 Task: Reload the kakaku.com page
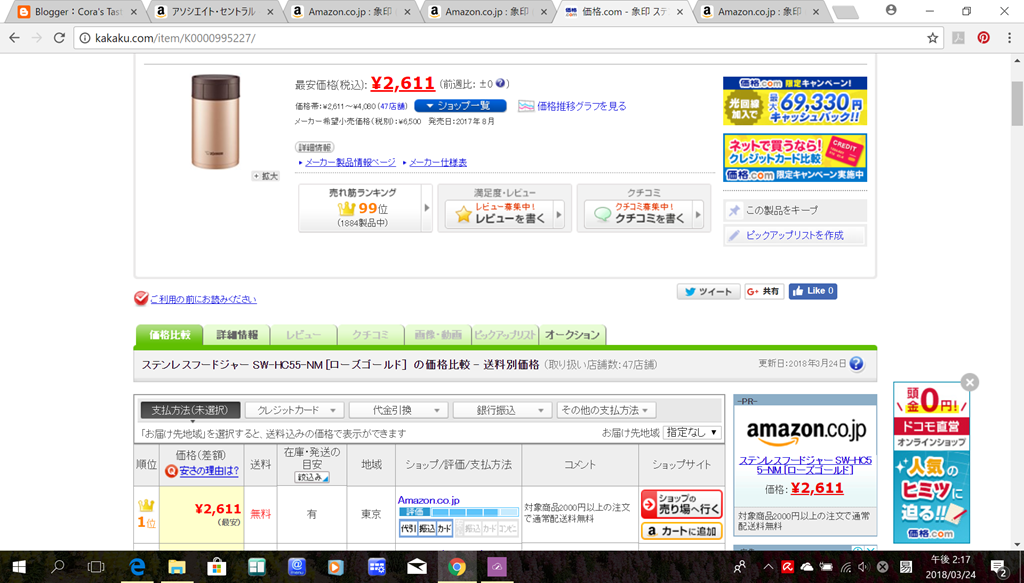[x=59, y=38]
